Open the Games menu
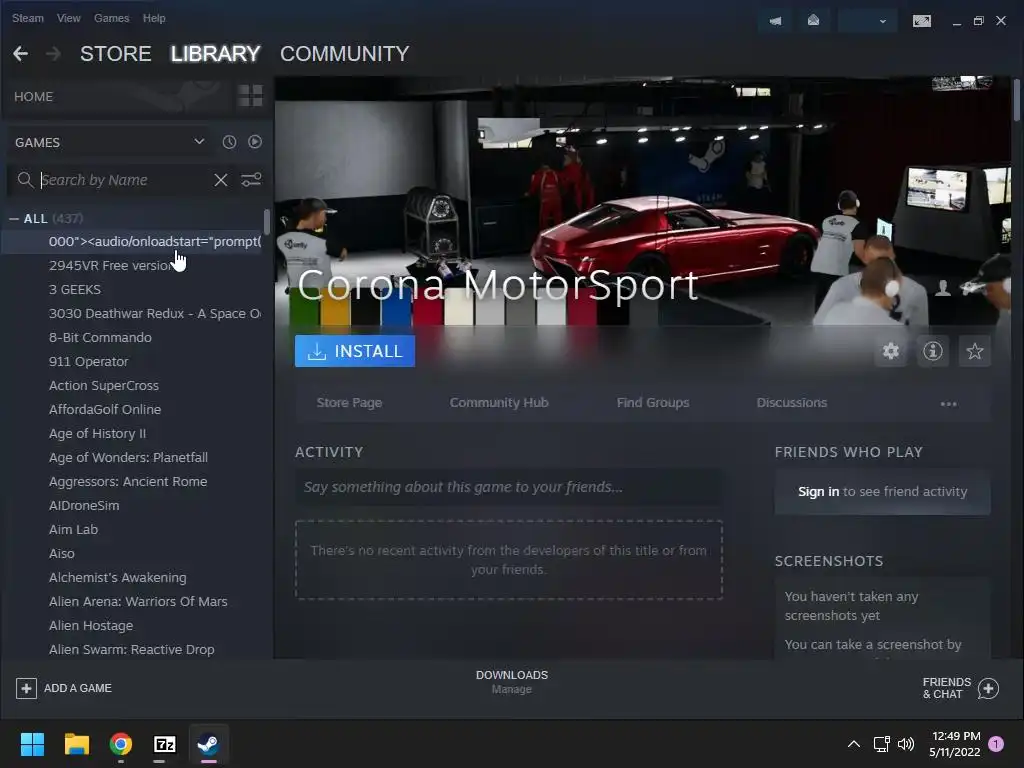1024x768 pixels. click(112, 18)
